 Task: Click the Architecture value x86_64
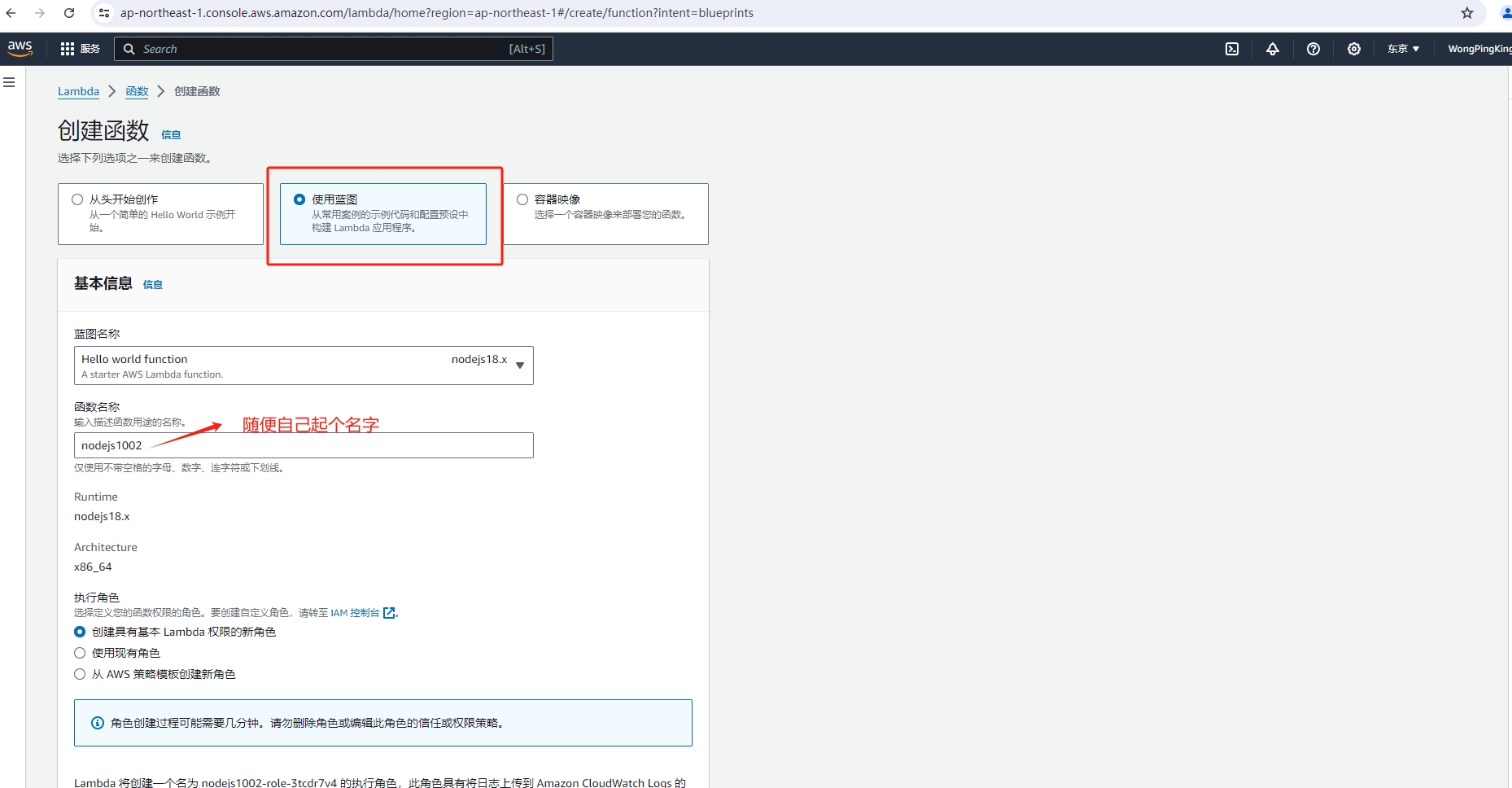pos(93,567)
